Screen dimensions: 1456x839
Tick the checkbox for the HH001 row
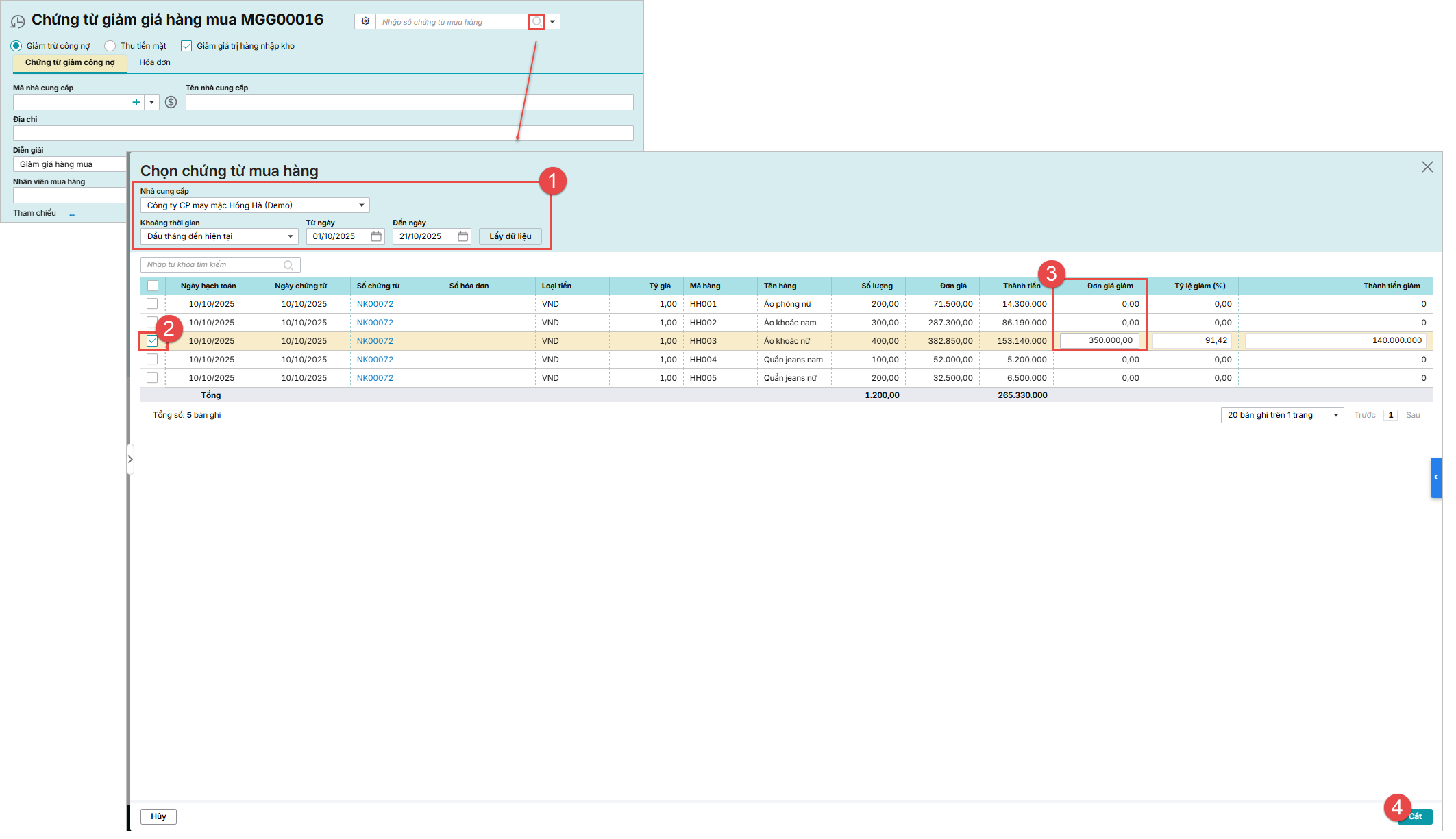(152, 304)
